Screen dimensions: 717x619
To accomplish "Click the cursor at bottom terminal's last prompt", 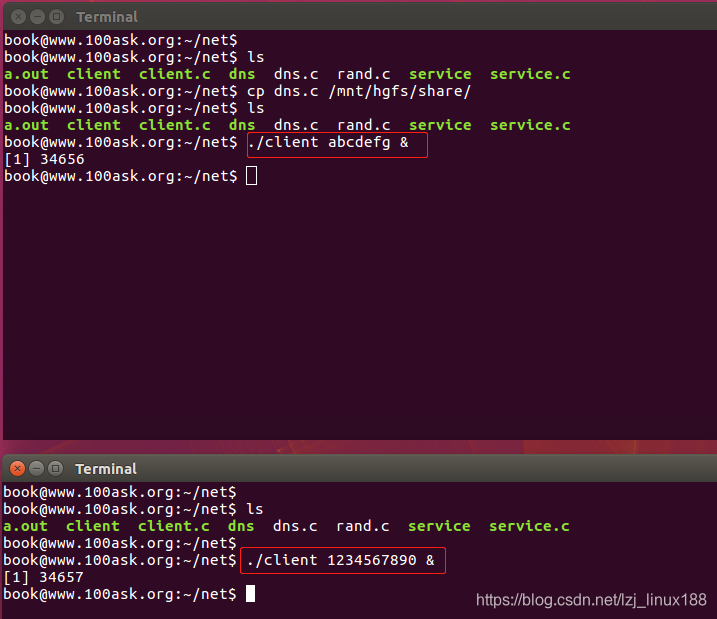I will (251, 594).
